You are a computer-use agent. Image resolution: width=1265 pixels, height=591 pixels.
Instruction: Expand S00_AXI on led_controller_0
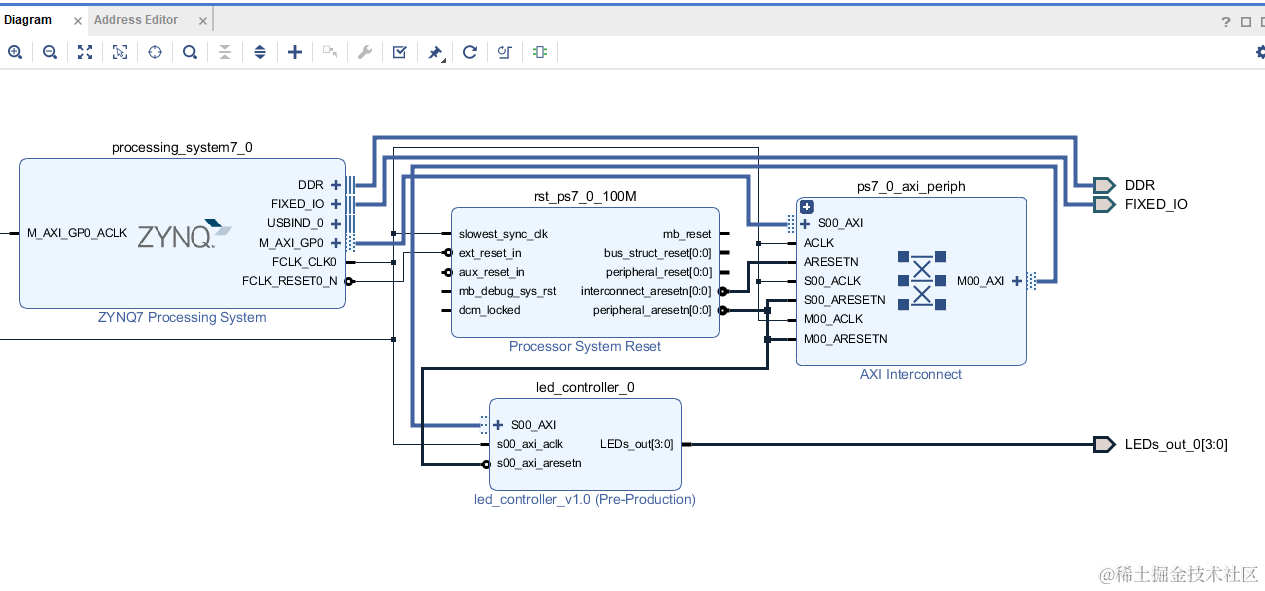(498, 425)
